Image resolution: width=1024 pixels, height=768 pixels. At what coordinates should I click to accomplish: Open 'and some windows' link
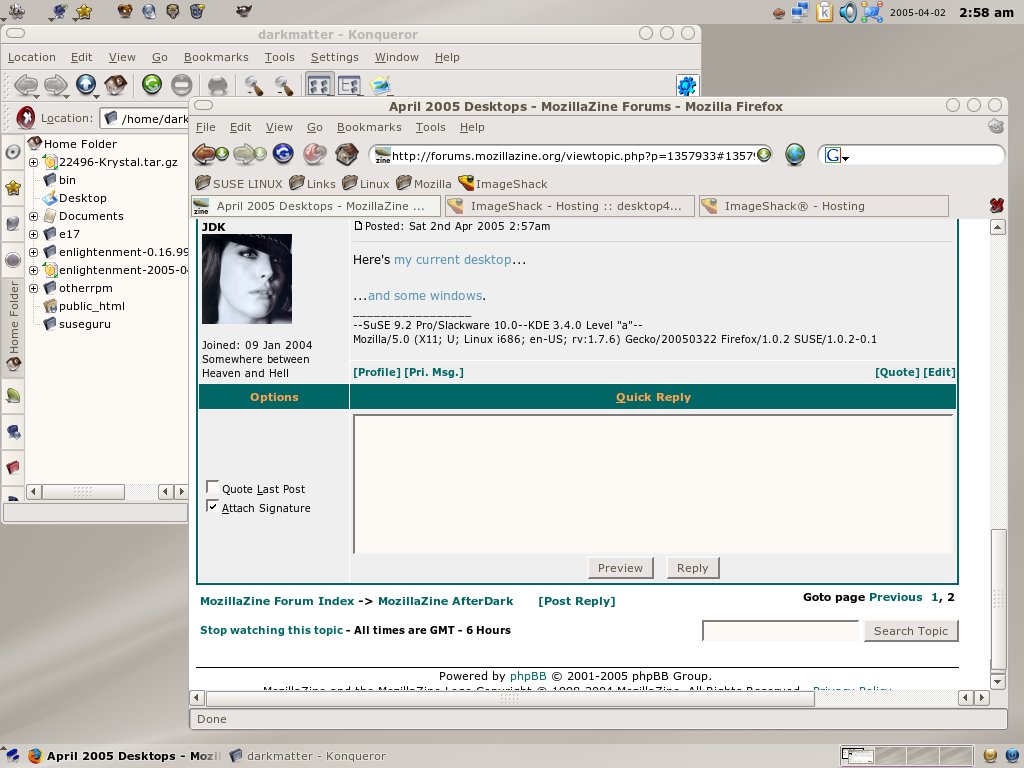coord(424,296)
